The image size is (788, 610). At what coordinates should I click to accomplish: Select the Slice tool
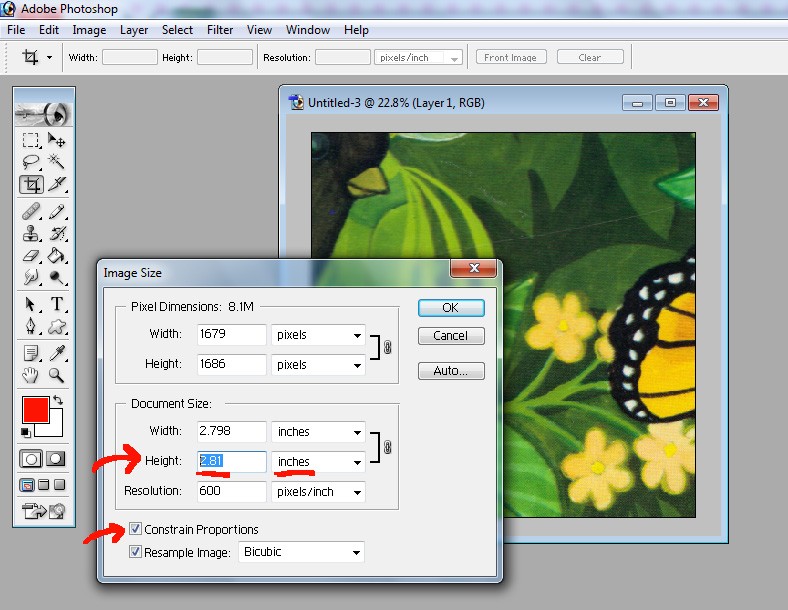pyautogui.click(x=56, y=184)
